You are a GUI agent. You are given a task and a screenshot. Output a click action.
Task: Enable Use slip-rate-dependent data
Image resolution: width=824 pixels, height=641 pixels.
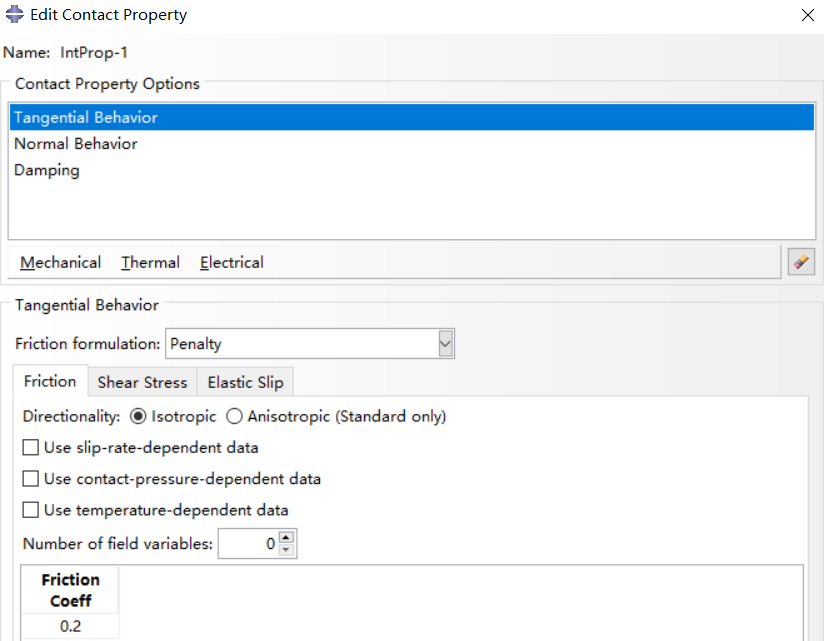(30, 448)
